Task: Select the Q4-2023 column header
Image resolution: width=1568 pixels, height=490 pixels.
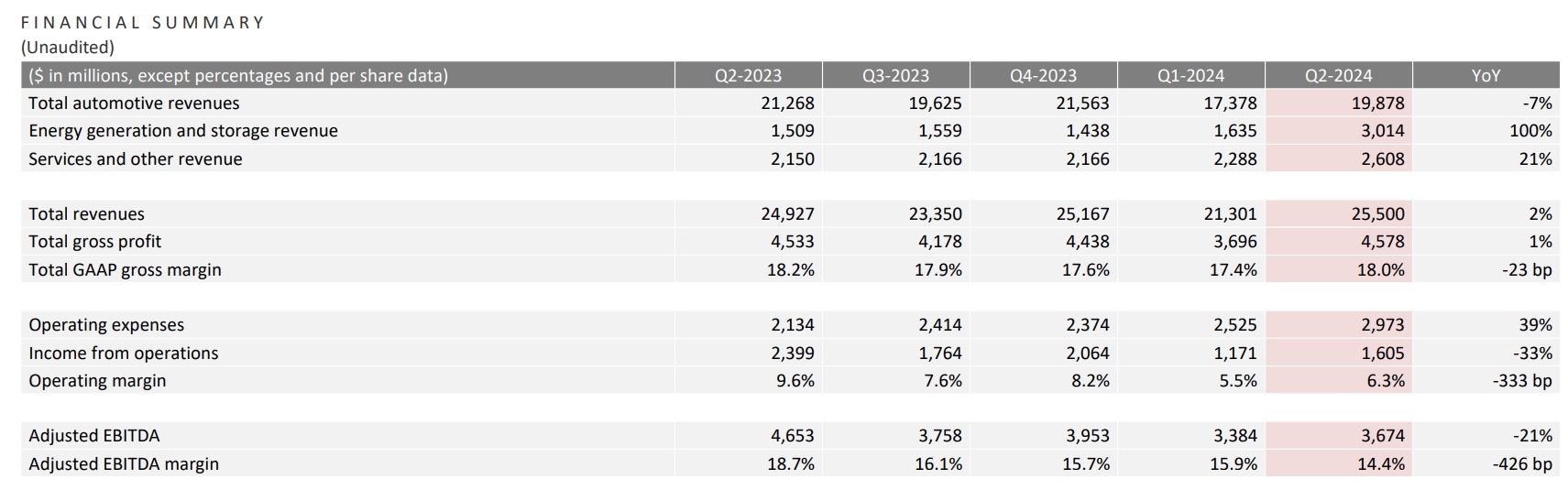Action: point(1043,75)
